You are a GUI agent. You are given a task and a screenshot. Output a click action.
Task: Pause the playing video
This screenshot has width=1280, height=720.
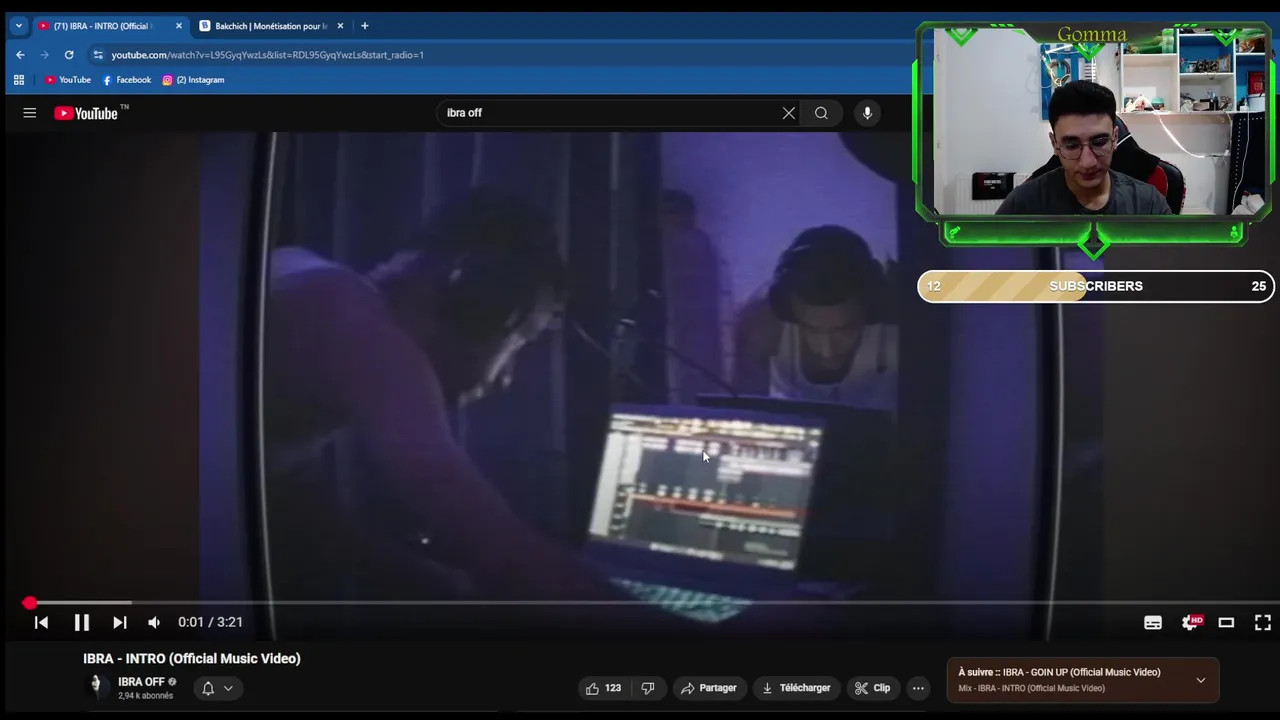[x=82, y=622]
